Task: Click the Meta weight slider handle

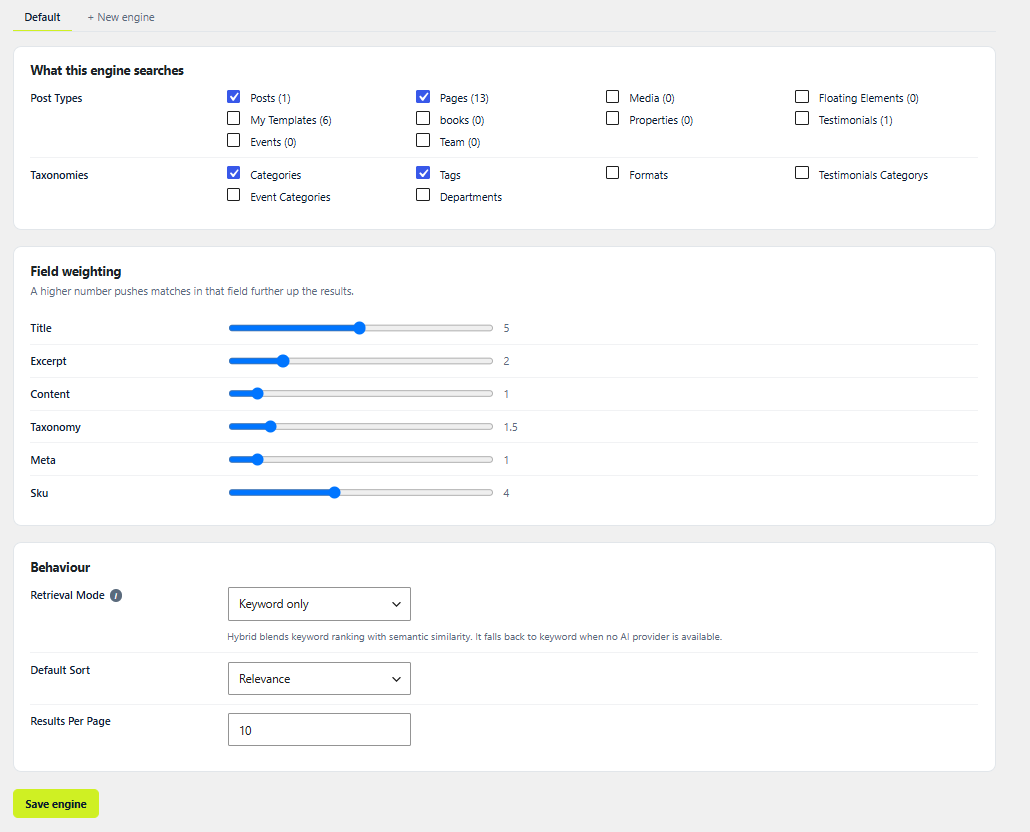Action: point(258,460)
